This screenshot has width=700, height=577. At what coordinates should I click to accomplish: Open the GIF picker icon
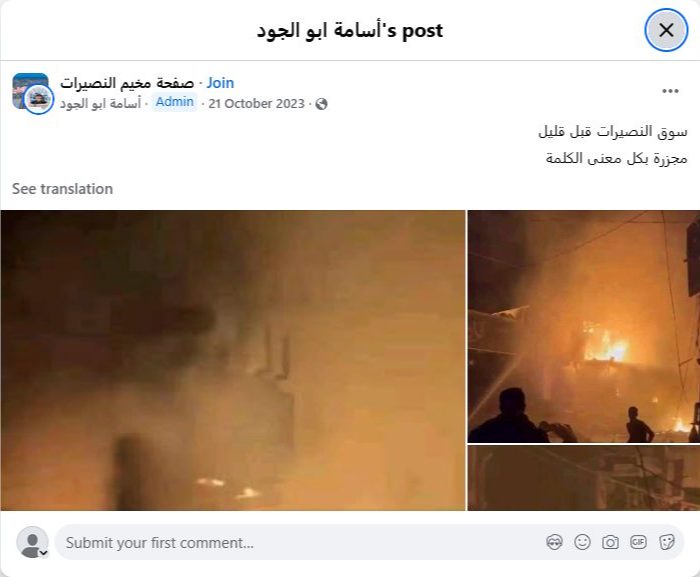(638, 542)
